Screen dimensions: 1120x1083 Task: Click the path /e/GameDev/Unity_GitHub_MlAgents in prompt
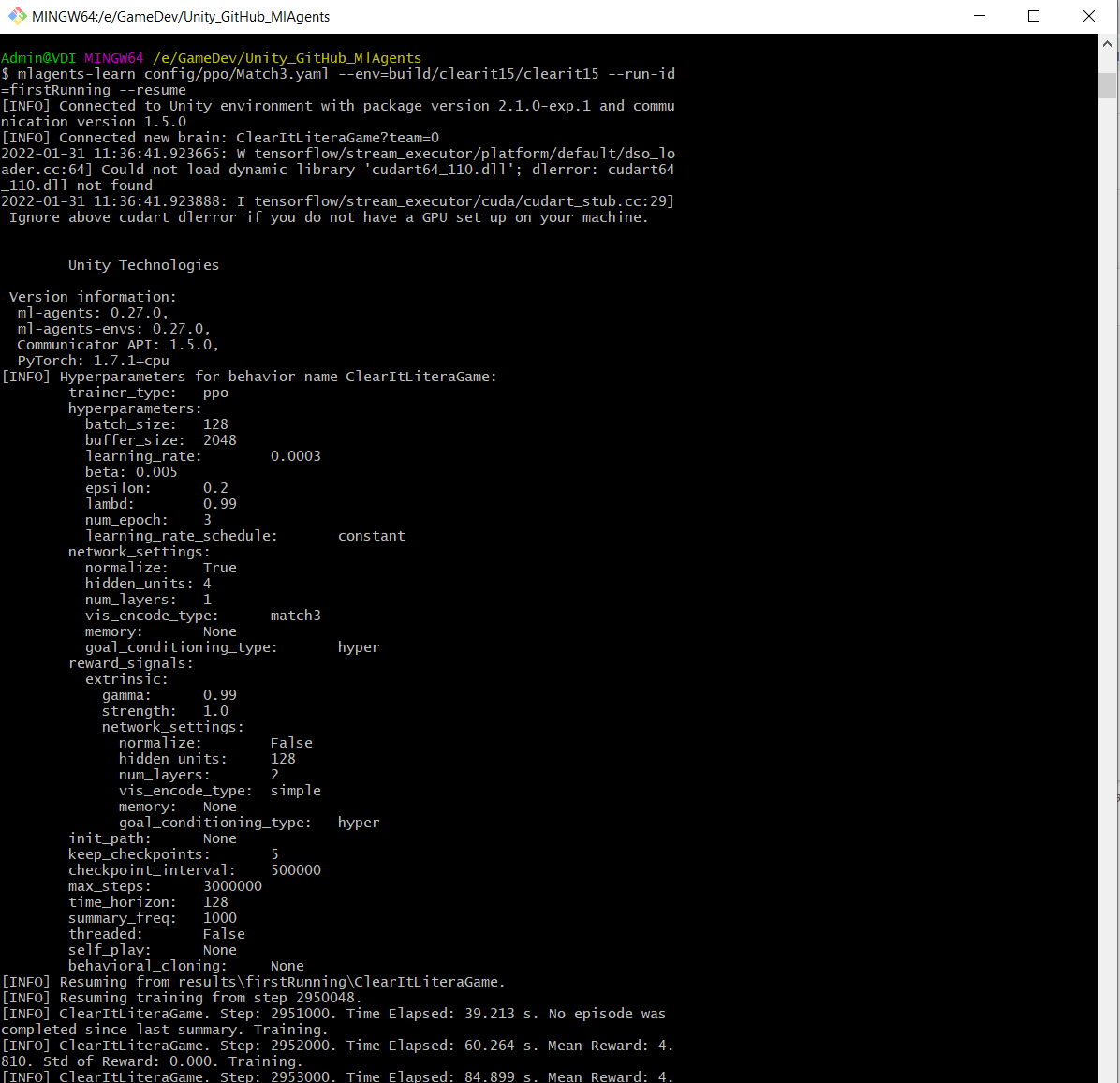click(x=287, y=58)
